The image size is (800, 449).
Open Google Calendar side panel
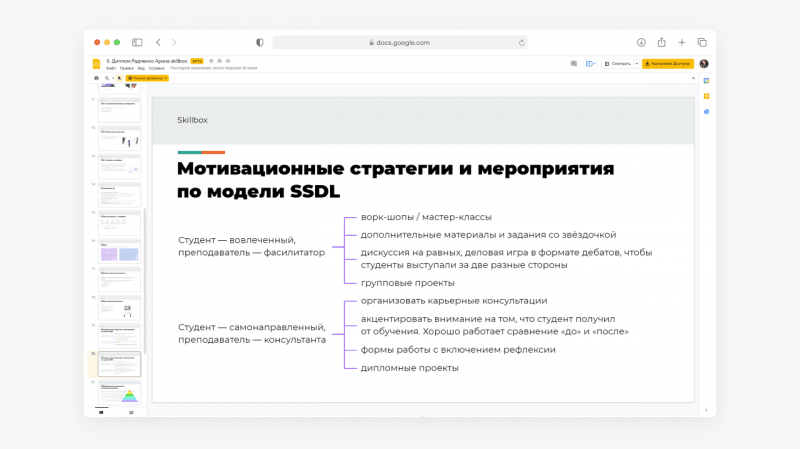[x=707, y=81]
